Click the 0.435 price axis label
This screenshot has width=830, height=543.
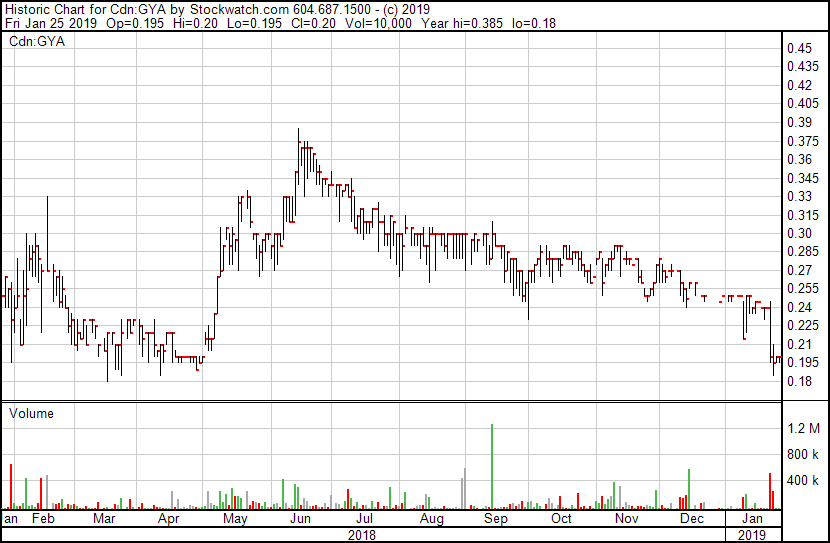click(803, 67)
